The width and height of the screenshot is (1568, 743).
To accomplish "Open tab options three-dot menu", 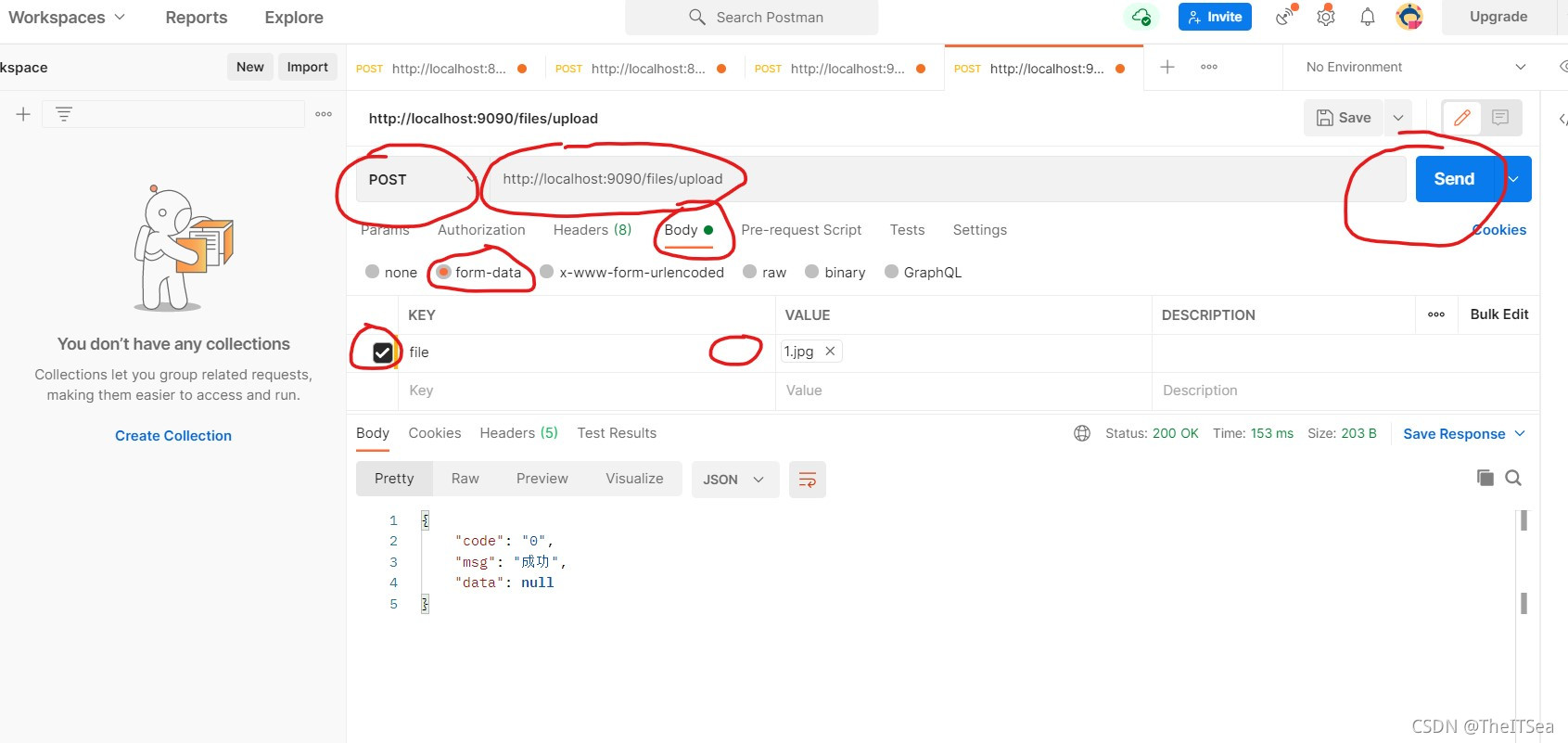I will [x=1209, y=67].
